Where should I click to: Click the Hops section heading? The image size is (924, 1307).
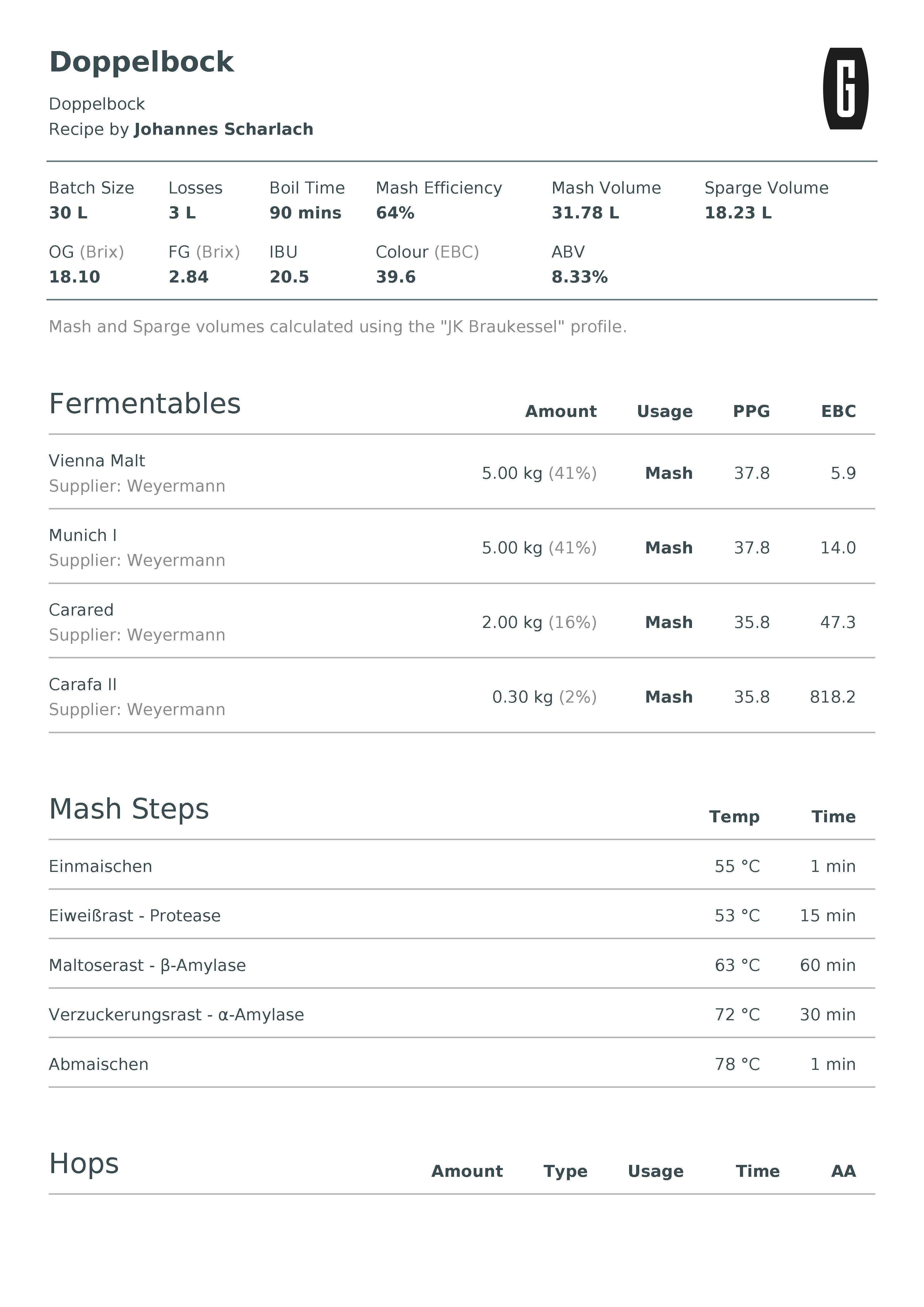[84, 1163]
